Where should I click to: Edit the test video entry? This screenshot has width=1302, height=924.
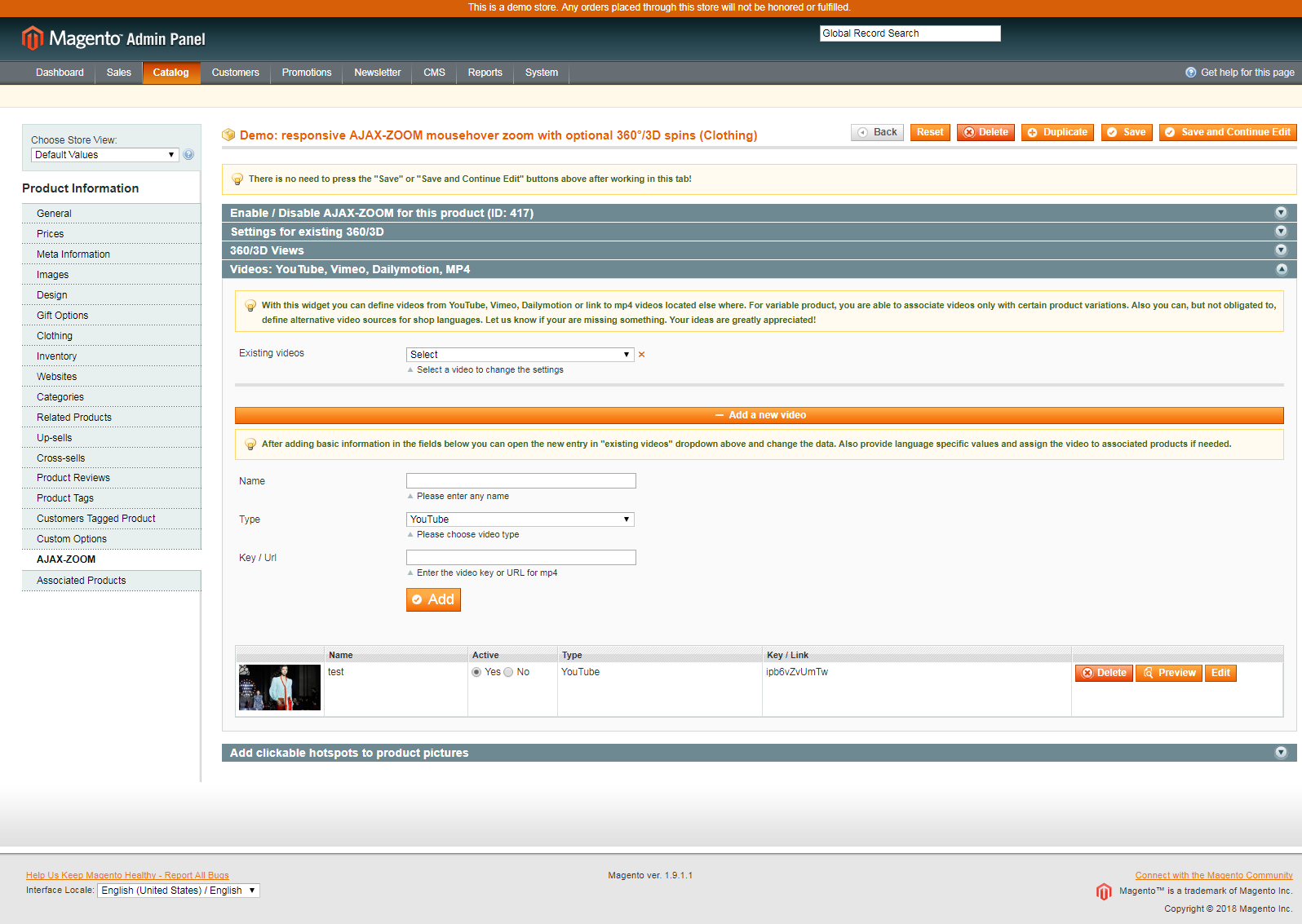click(x=1220, y=673)
